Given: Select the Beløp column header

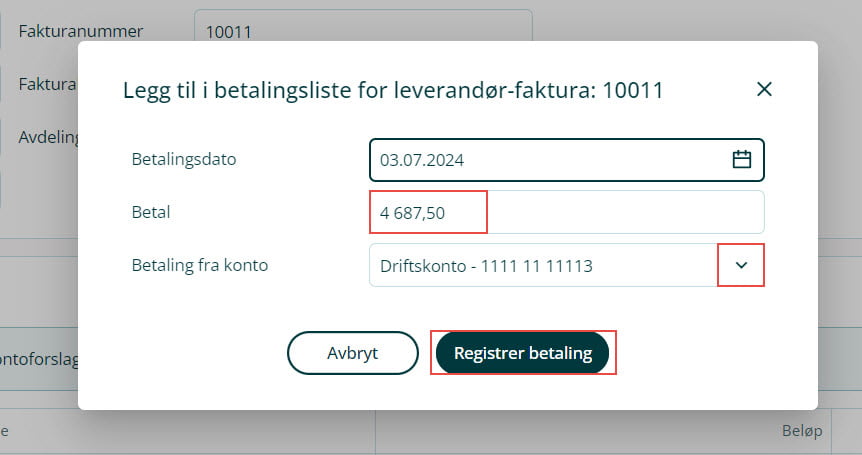Looking at the screenshot, I should (x=802, y=431).
